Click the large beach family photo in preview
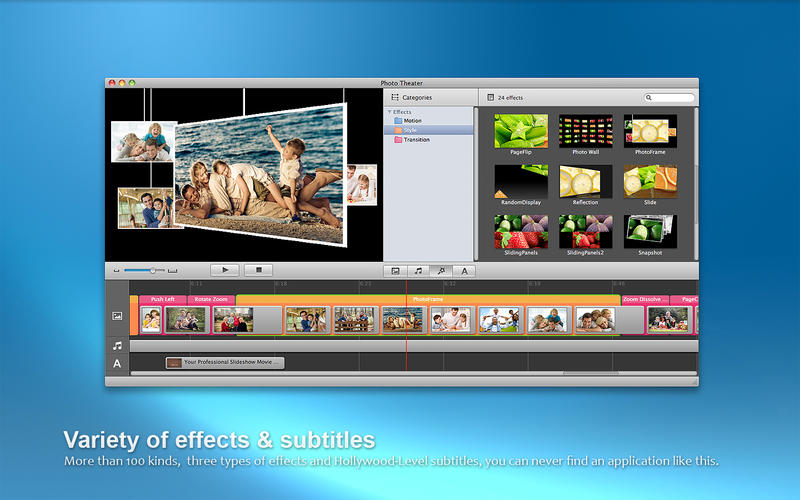 coord(260,176)
